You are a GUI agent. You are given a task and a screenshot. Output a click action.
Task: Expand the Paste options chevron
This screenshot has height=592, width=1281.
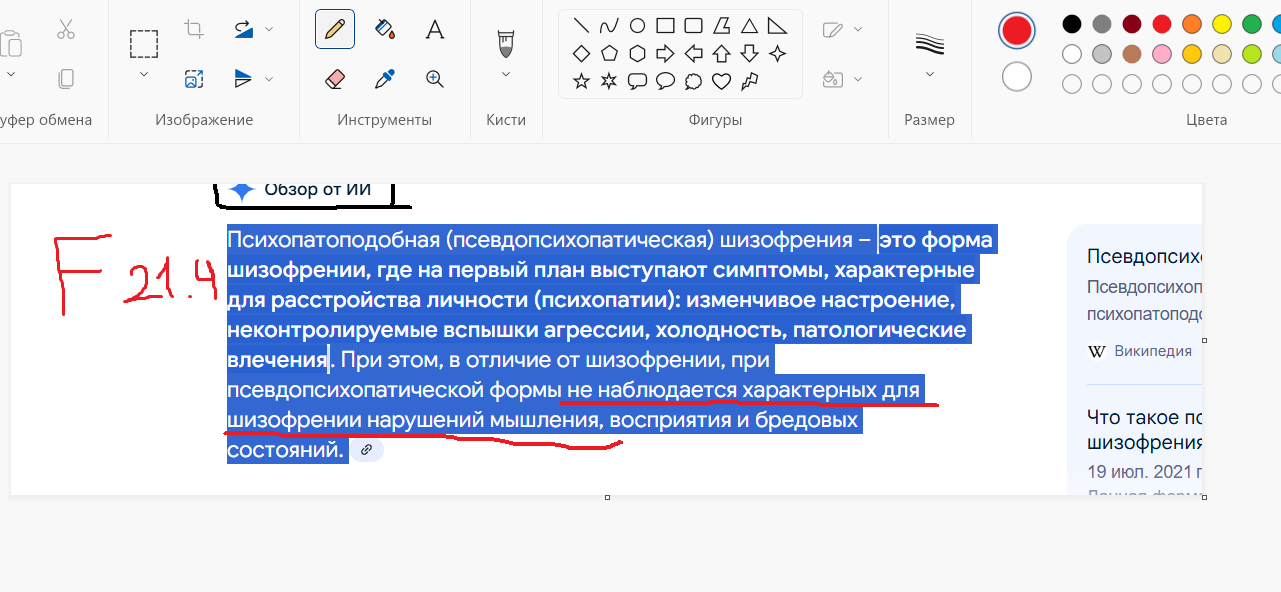coord(11,74)
